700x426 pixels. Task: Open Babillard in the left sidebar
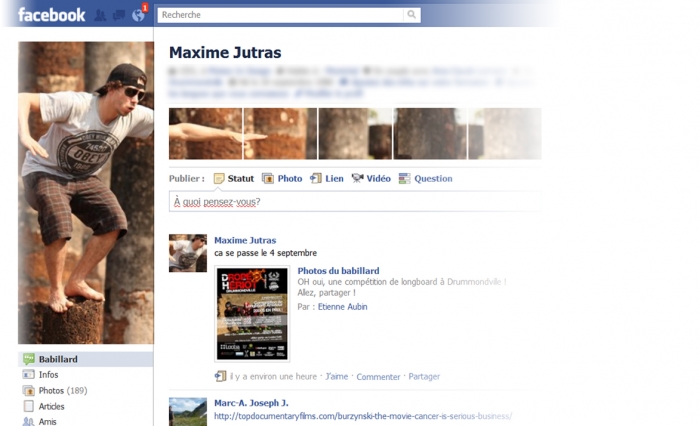(58, 359)
